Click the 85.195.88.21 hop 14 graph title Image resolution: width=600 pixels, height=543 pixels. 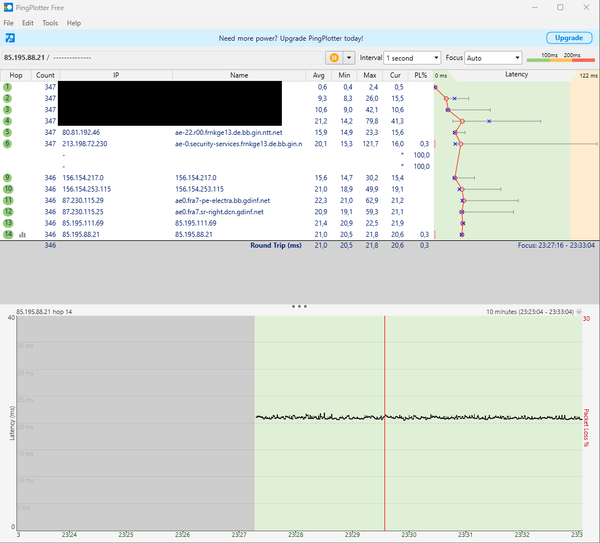tap(44, 312)
